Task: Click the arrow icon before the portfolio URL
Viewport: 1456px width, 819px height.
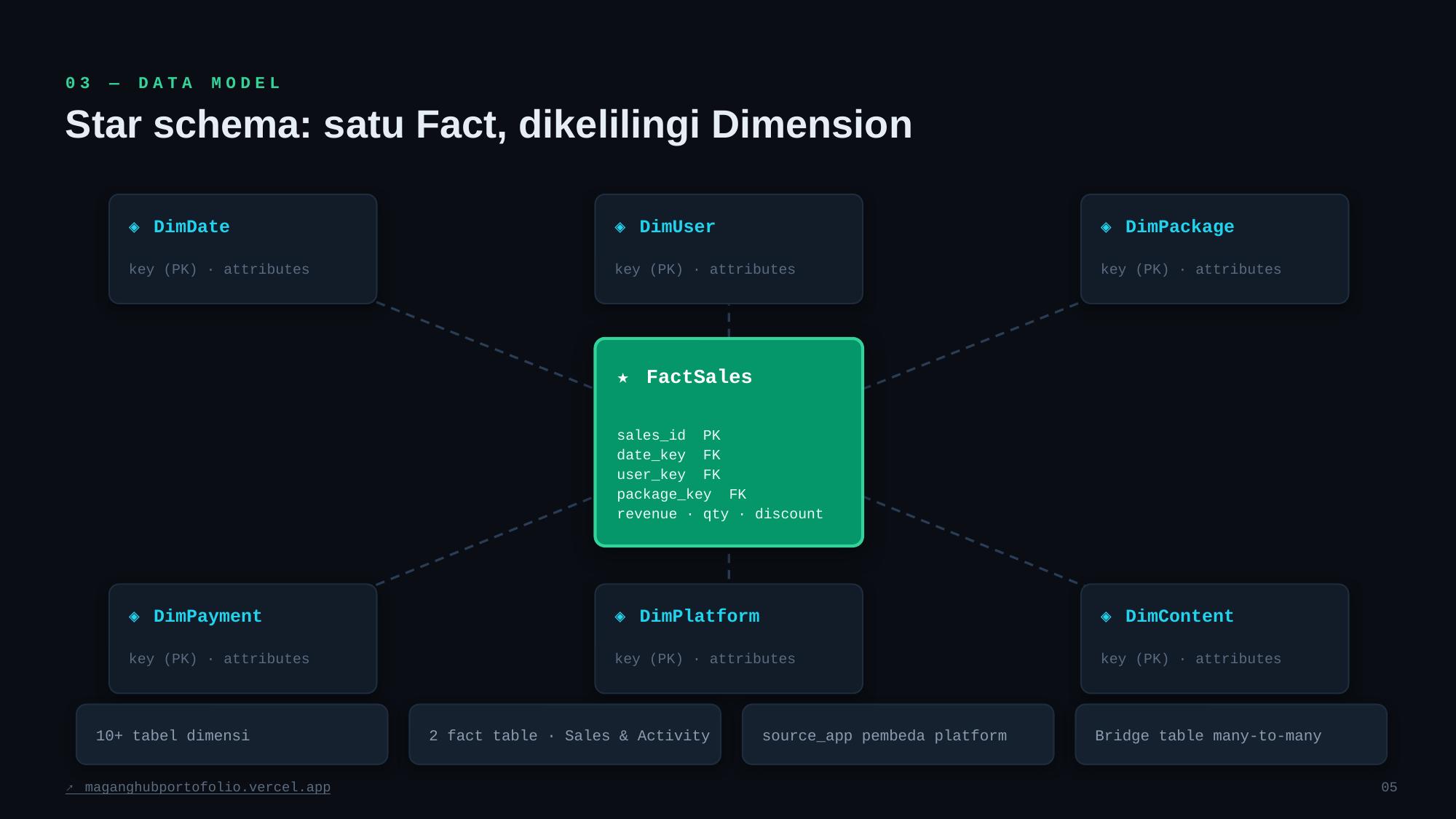Action: [70, 788]
